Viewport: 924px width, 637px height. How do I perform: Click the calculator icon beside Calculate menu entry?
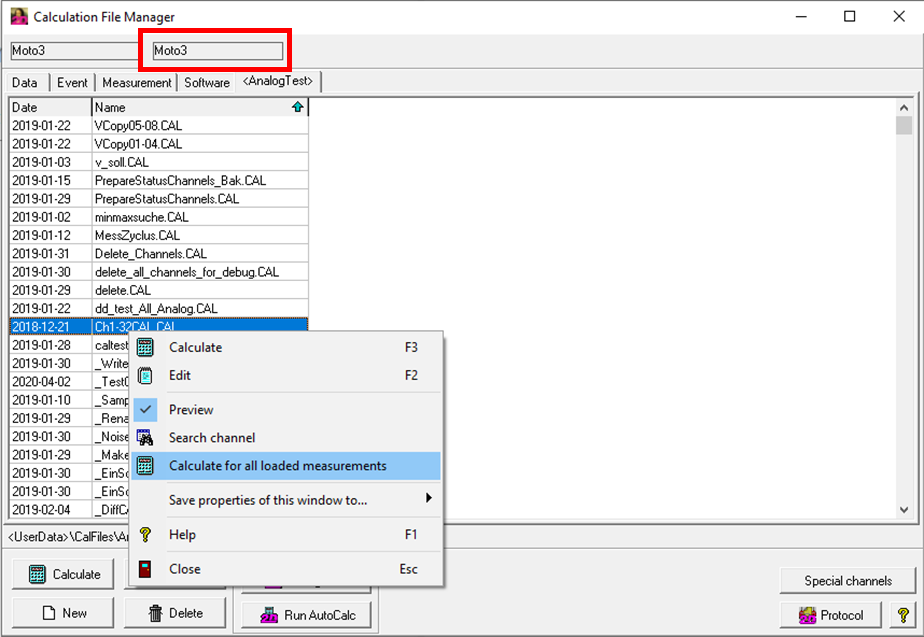pos(145,347)
